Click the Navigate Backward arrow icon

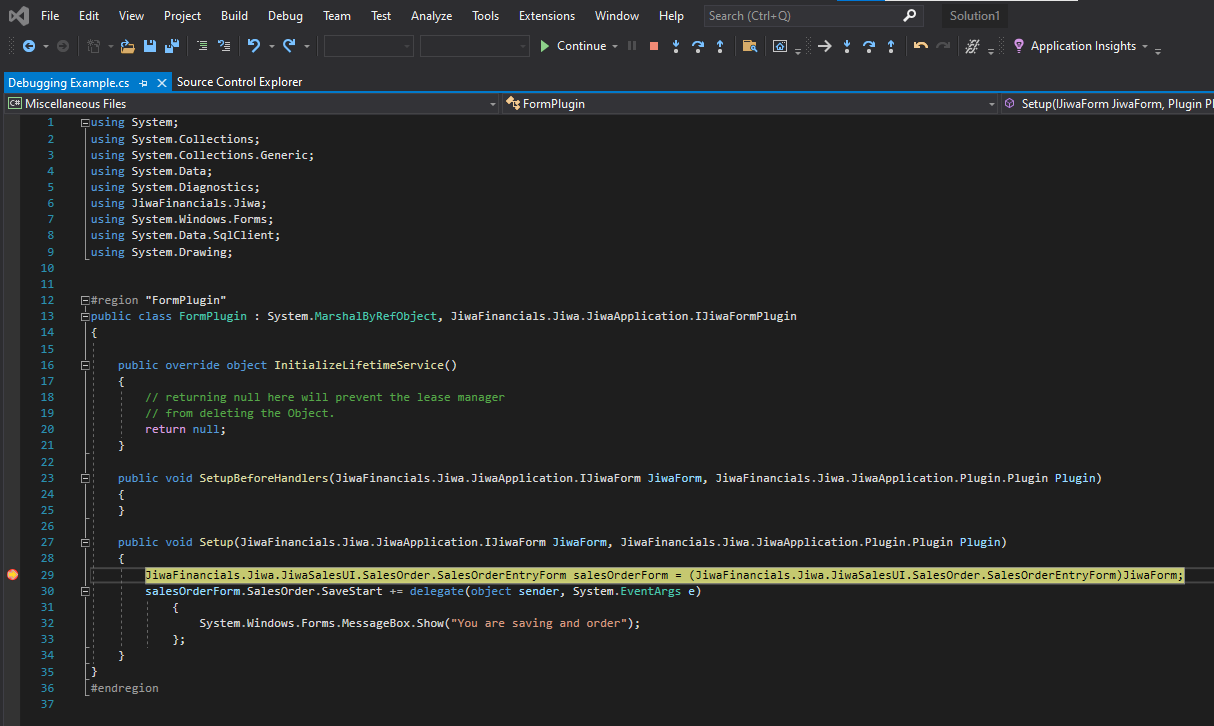coord(28,46)
